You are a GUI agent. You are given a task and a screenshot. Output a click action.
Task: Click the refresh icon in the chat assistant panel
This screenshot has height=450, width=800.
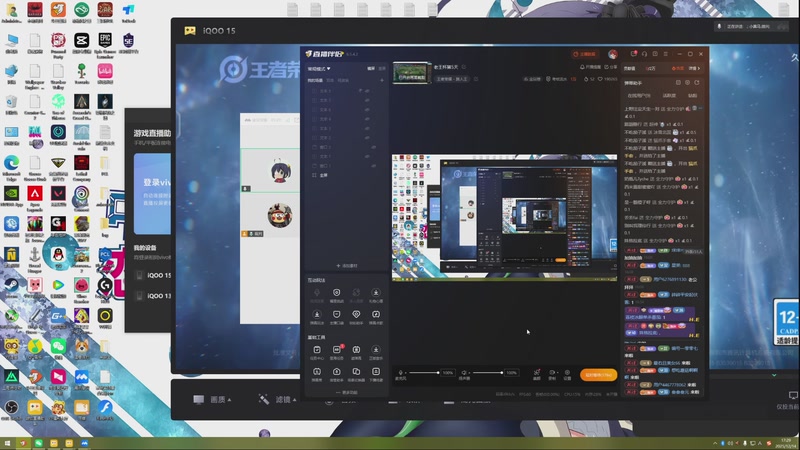point(697,83)
